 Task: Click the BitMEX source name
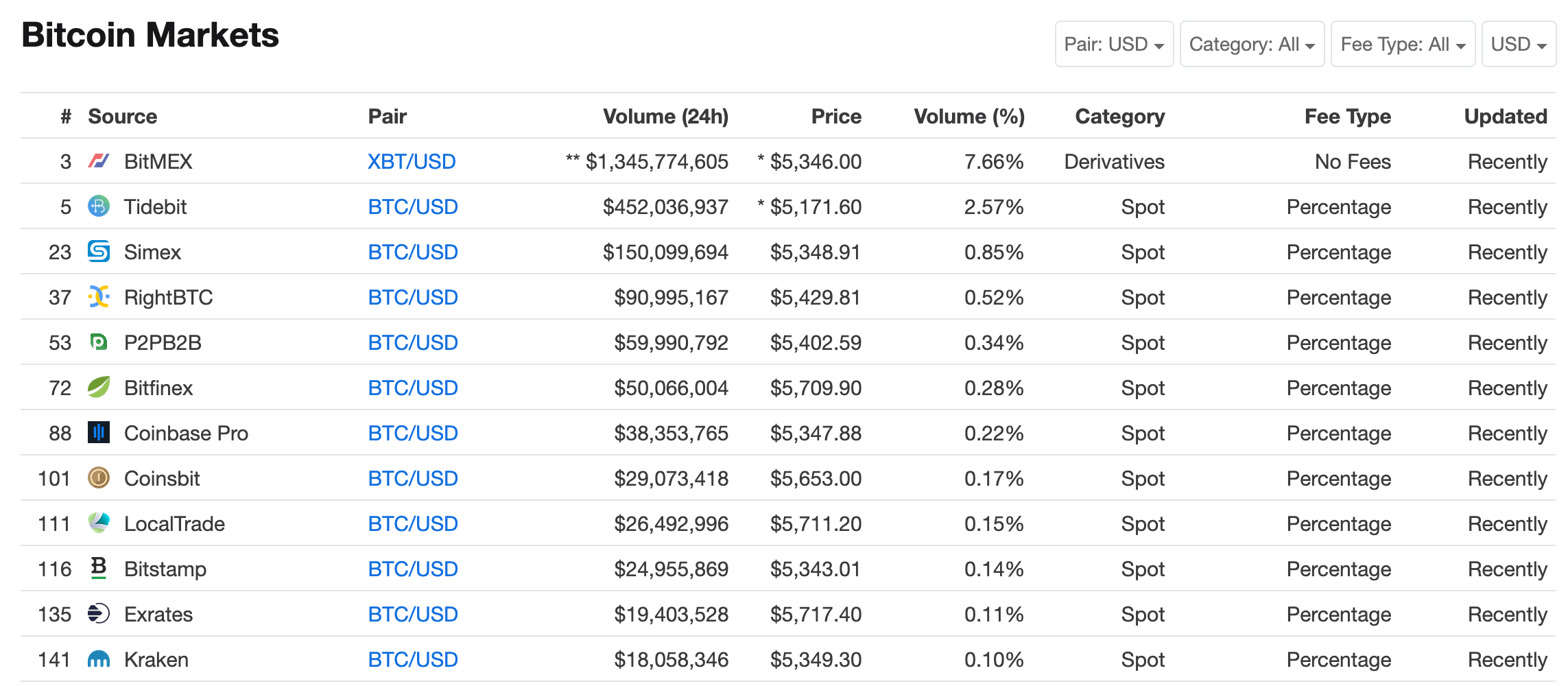(x=158, y=161)
